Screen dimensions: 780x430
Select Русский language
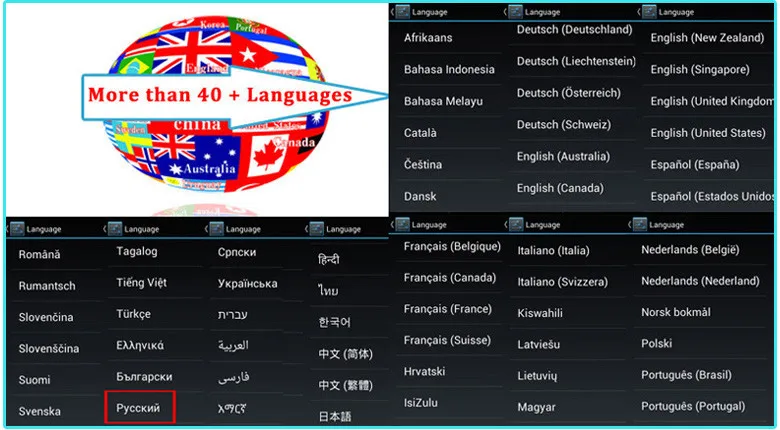click(x=140, y=408)
